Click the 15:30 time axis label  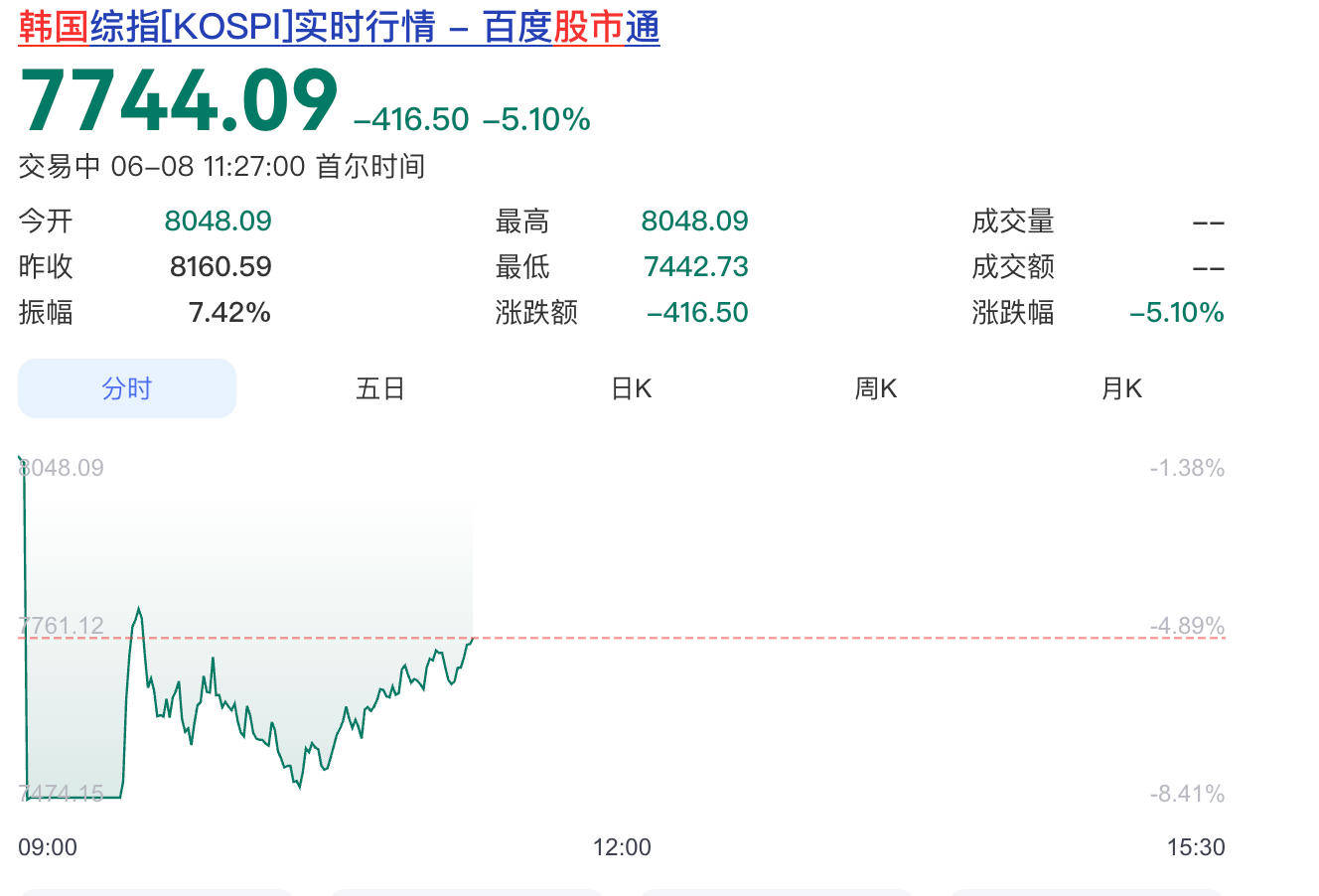click(x=1196, y=847)
